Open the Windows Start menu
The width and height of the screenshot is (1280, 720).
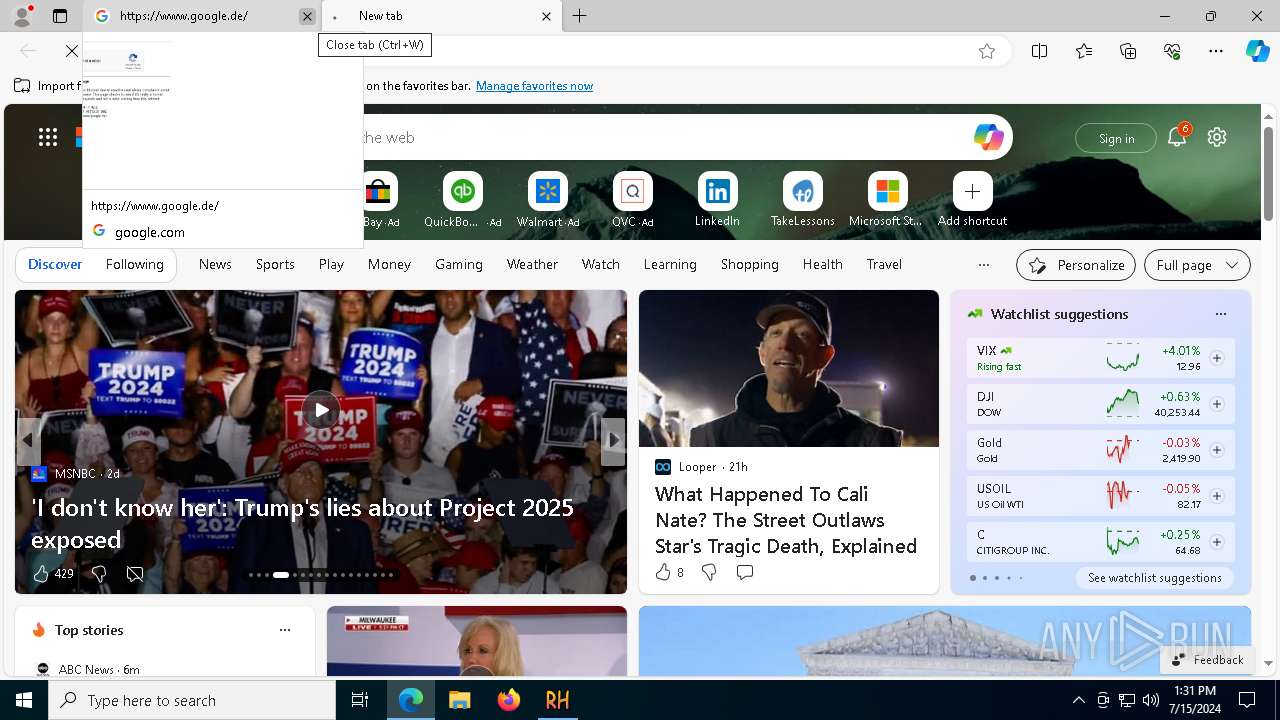pos(24,700)
